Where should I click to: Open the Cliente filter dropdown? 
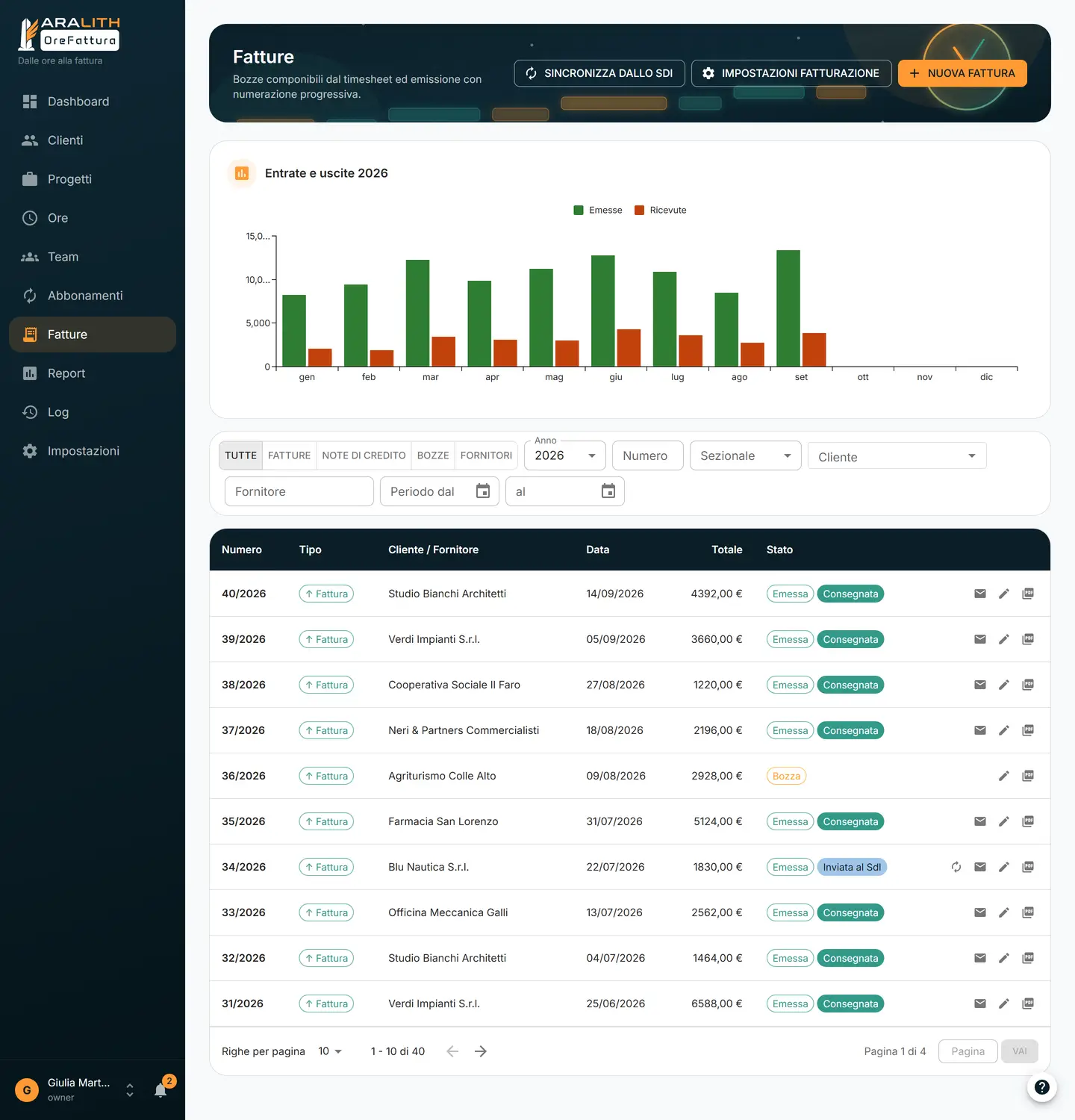[897, 456]
